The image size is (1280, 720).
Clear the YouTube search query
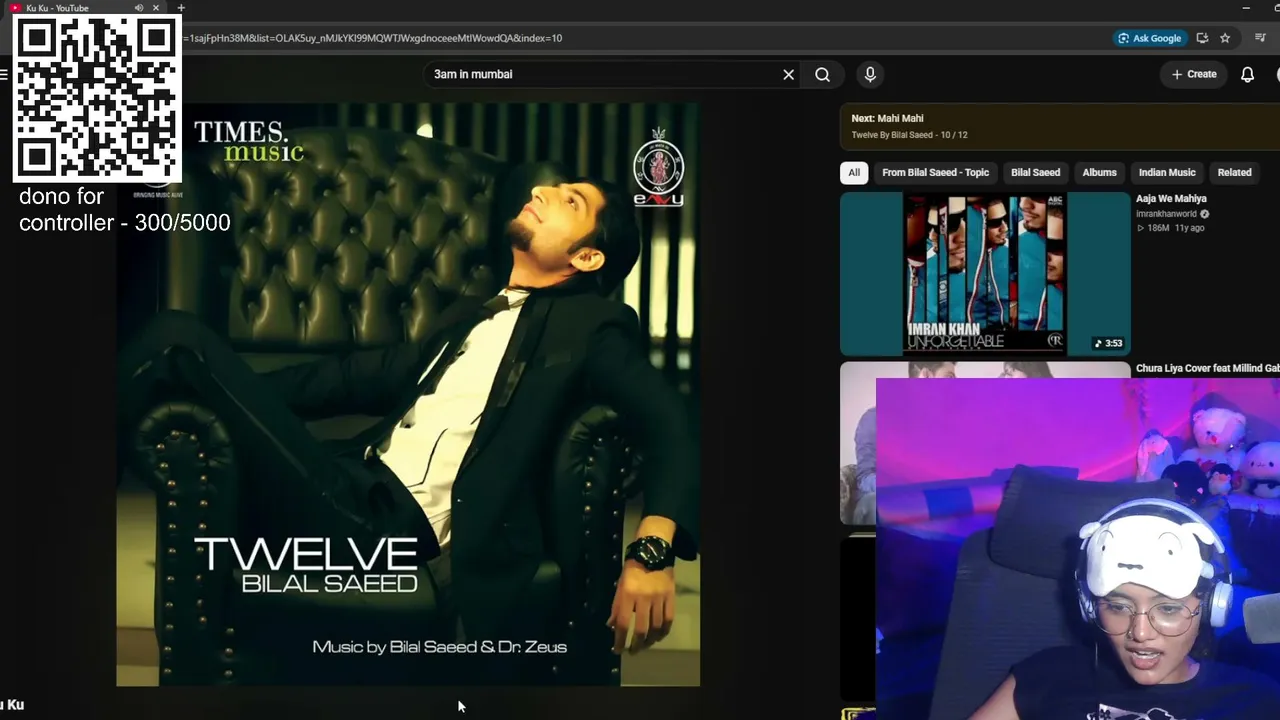(789, 74)
